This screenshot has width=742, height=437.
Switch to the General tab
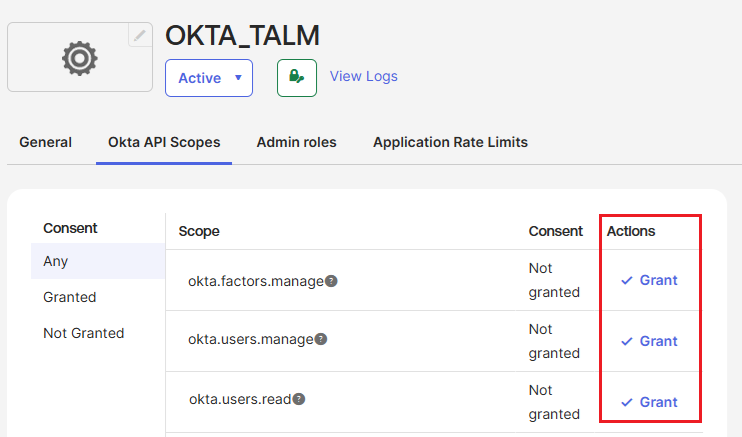[x=46, y=142]
